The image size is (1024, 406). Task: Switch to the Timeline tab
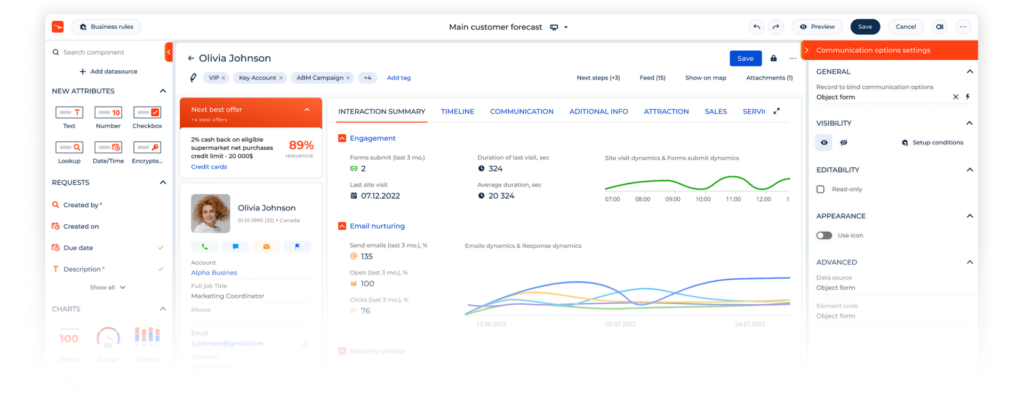(x=457, y=111)
